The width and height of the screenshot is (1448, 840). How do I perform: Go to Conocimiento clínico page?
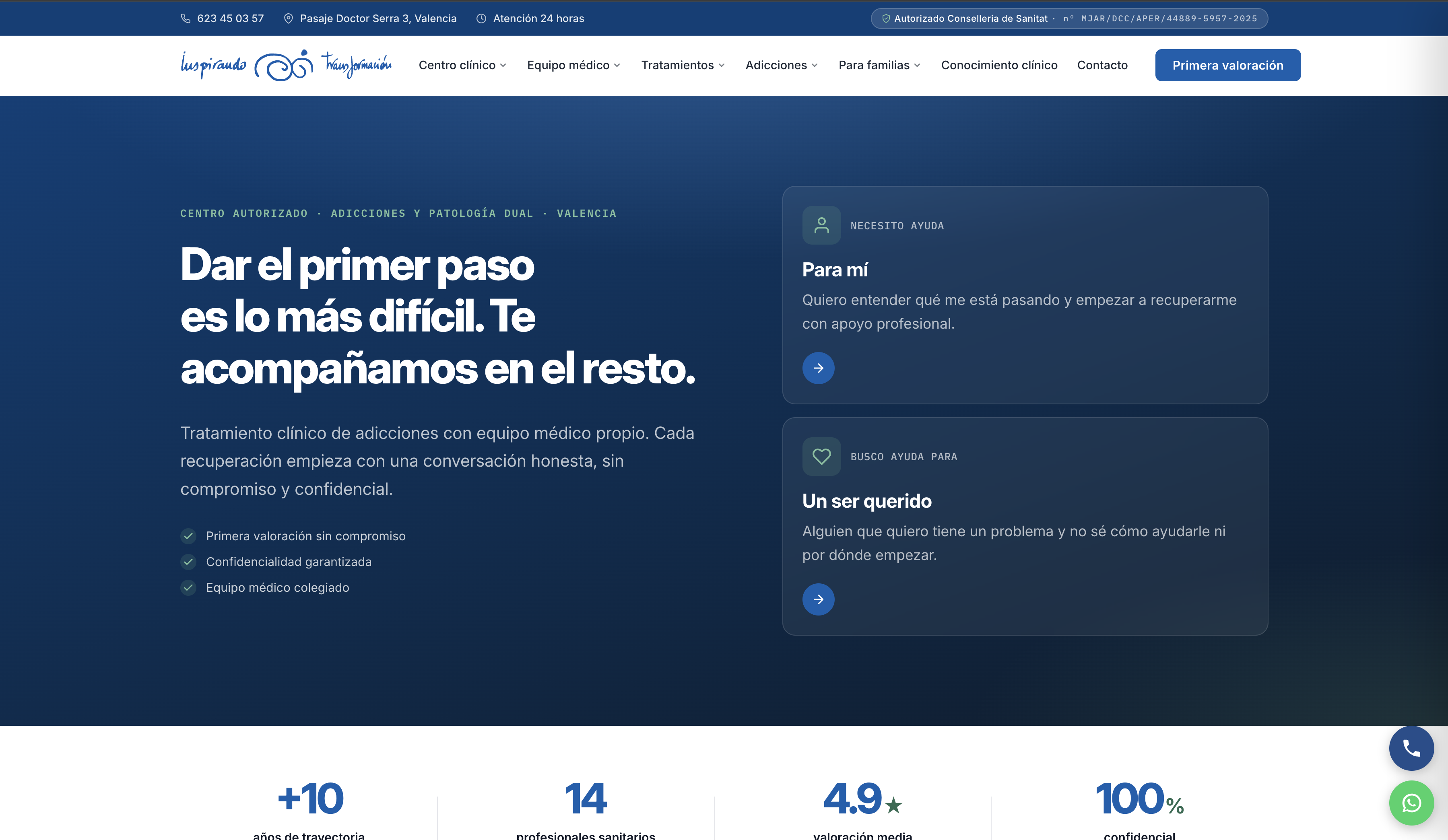[x=999, y=66]
